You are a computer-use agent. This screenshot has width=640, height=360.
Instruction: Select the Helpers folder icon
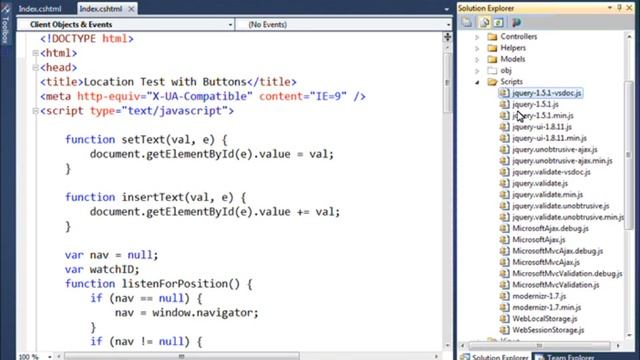[x=492, y=48]
